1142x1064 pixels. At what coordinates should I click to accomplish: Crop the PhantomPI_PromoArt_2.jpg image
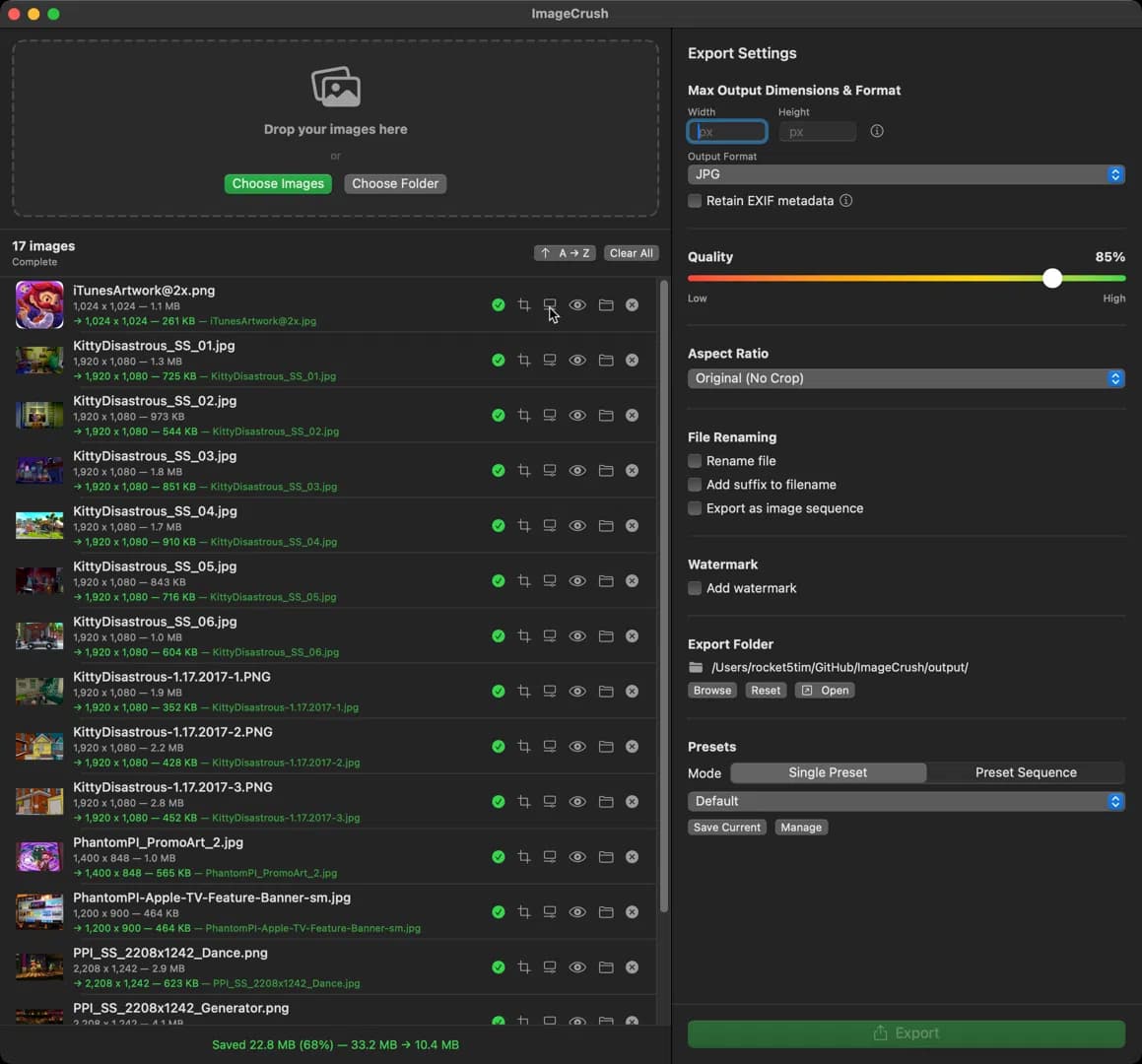523,857
